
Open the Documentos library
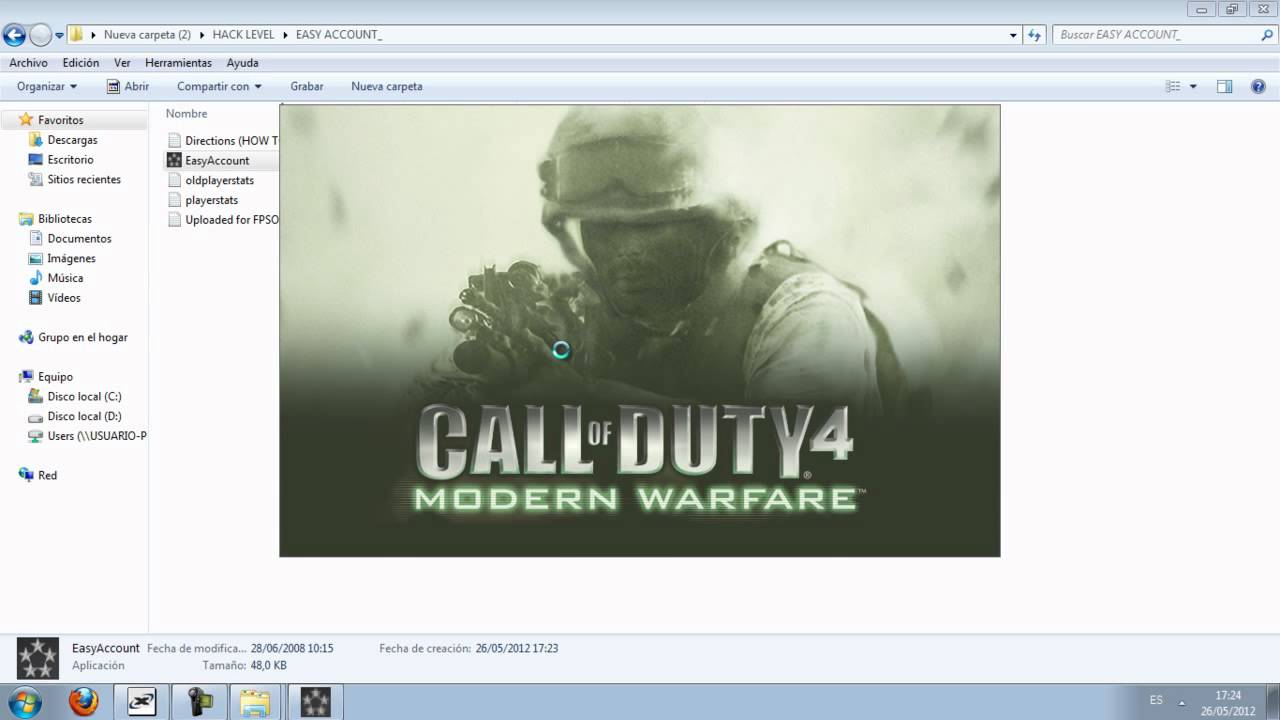[x=79, y=239]
